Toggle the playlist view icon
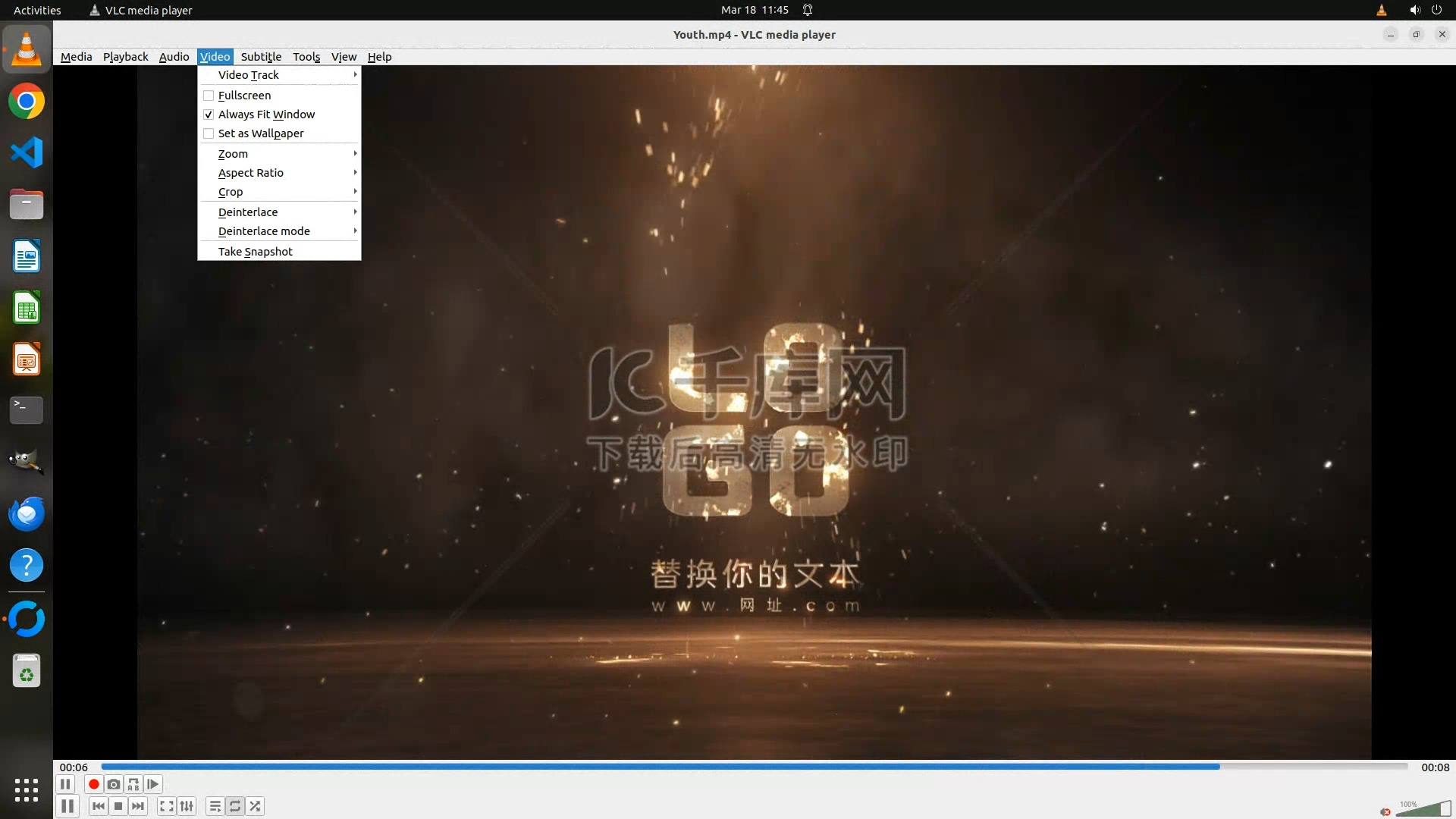This screenshot has height=819, width=1456. pos(215,806)
